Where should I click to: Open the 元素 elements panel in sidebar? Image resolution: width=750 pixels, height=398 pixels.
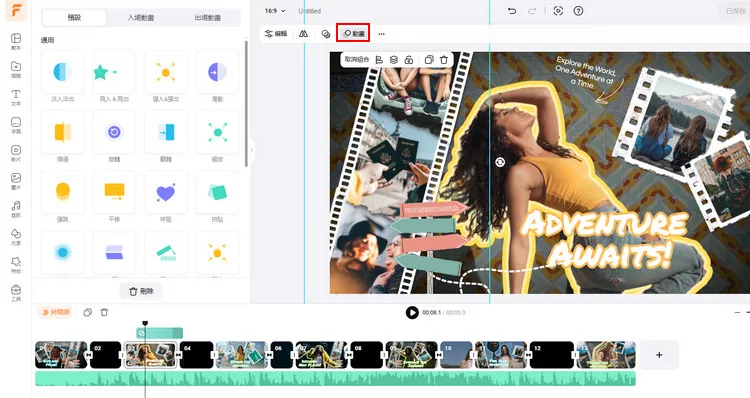16,237
